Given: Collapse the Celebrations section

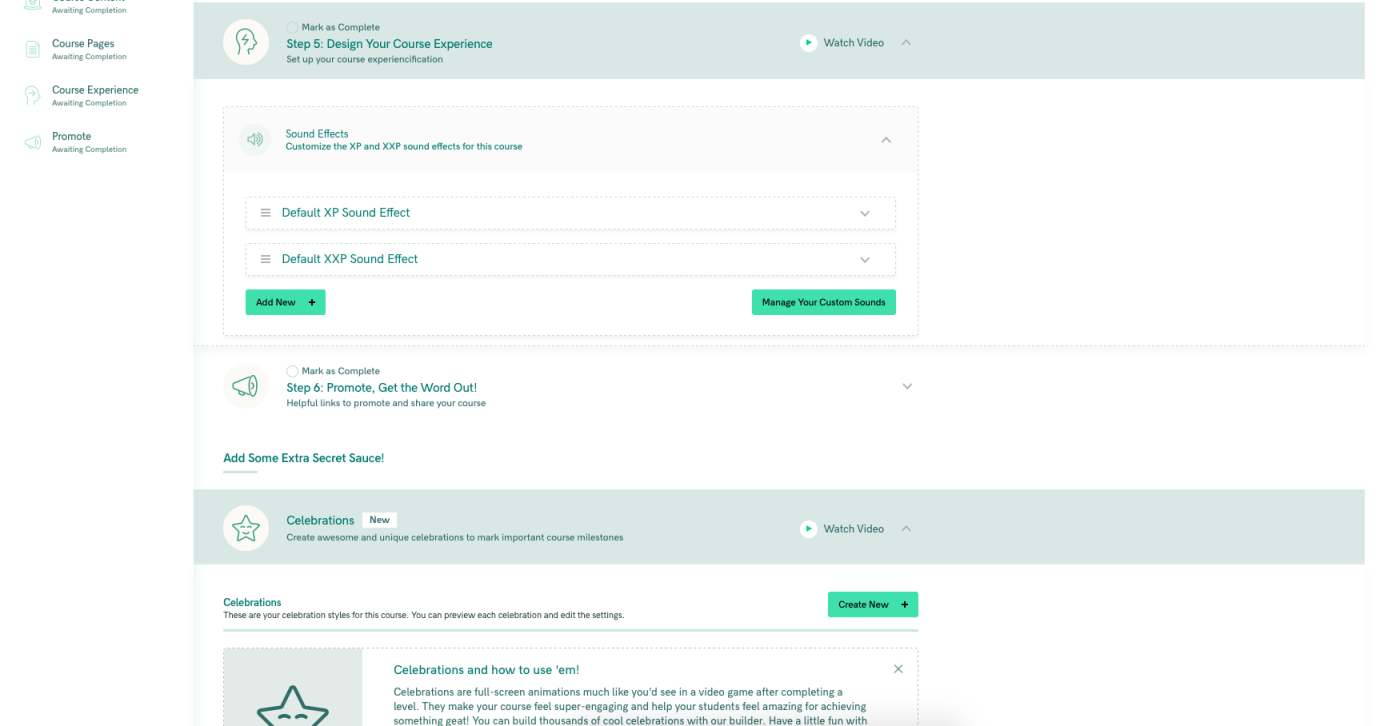Looking at the screenshot, I should pos(906,529).
